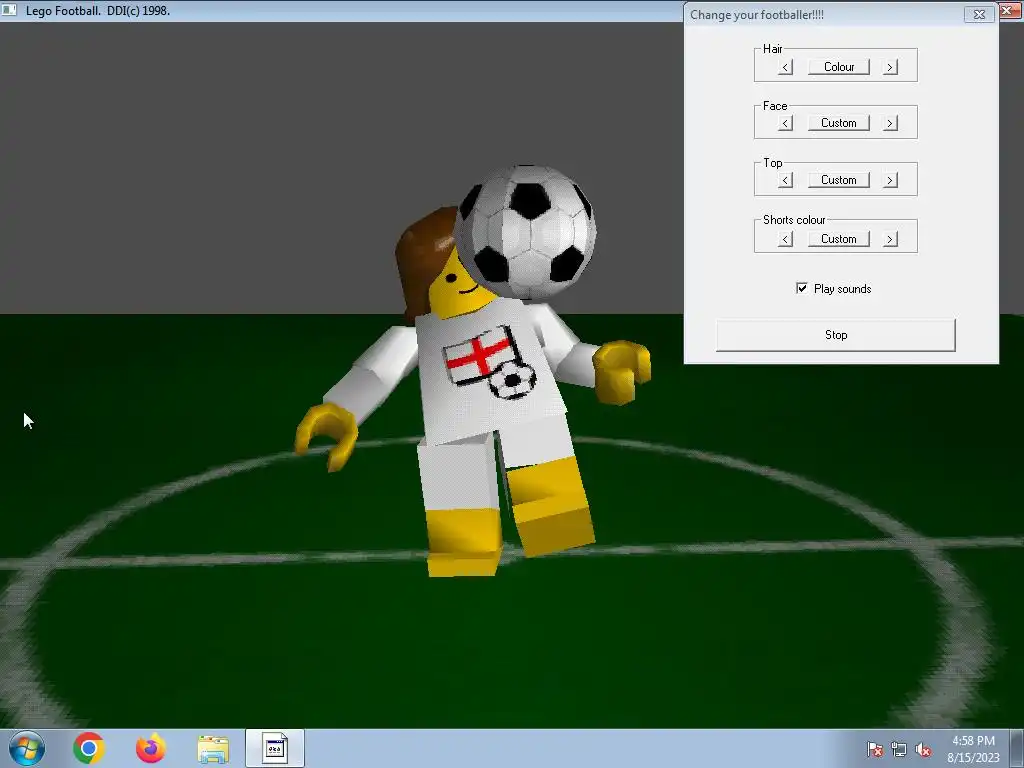The width and height of the screenshot is (1024, 768).
Task: Switch to the Lego Football taskbar item
Action: click(275, 748)
